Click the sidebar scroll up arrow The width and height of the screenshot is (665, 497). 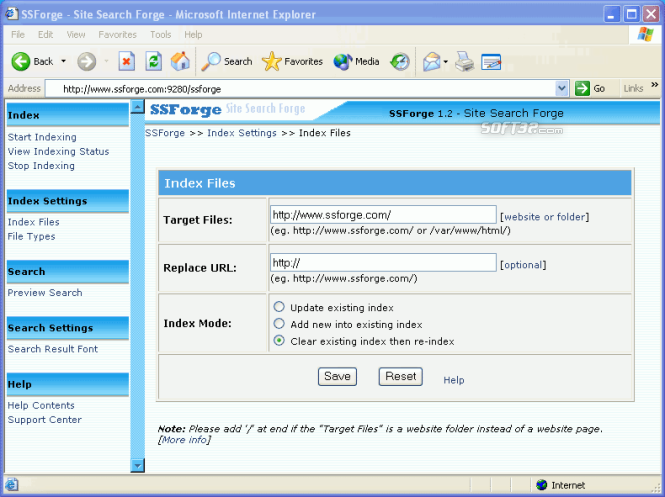137,107
